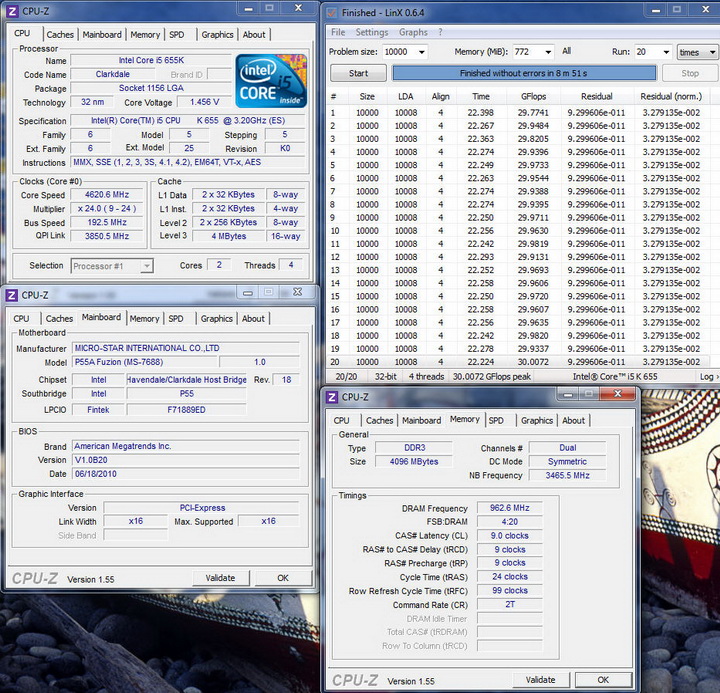Click Residual (norm.) column header in LinX

point(671,96)
